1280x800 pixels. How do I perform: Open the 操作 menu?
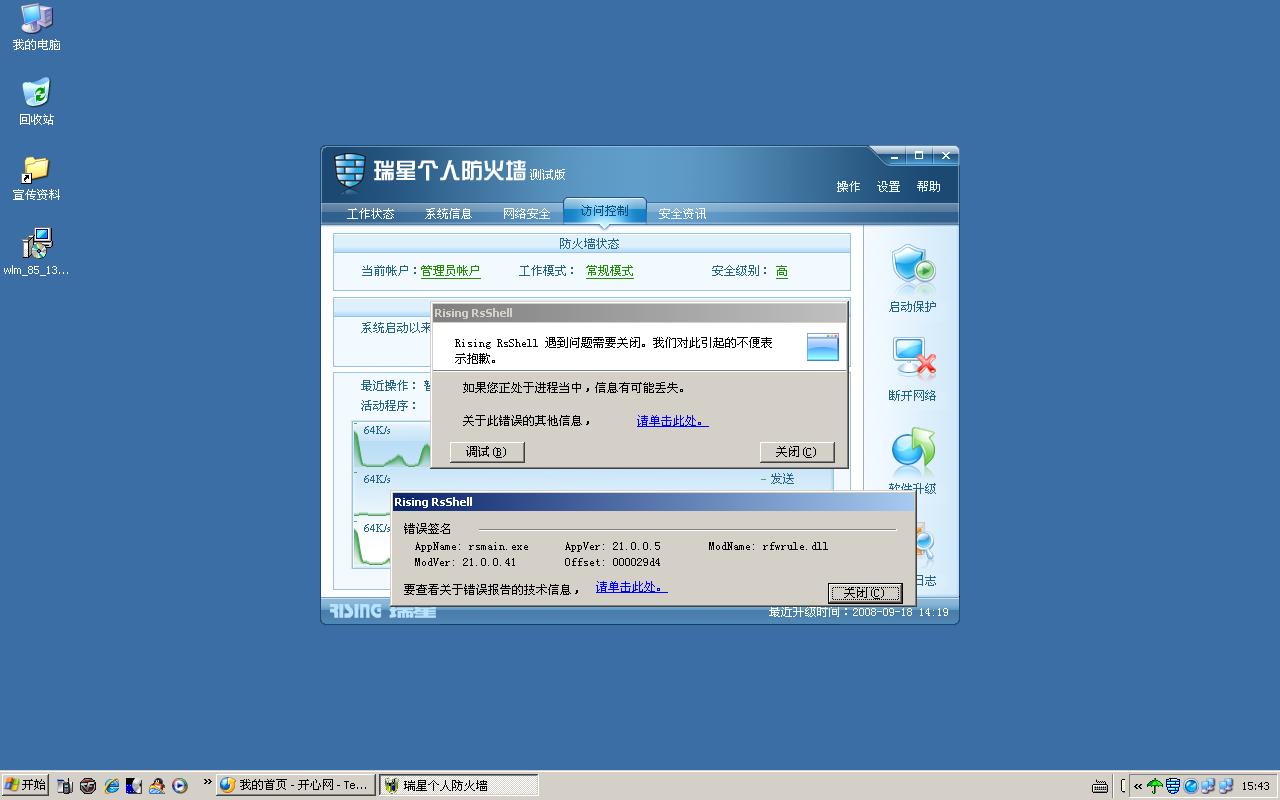coord(848,187)
